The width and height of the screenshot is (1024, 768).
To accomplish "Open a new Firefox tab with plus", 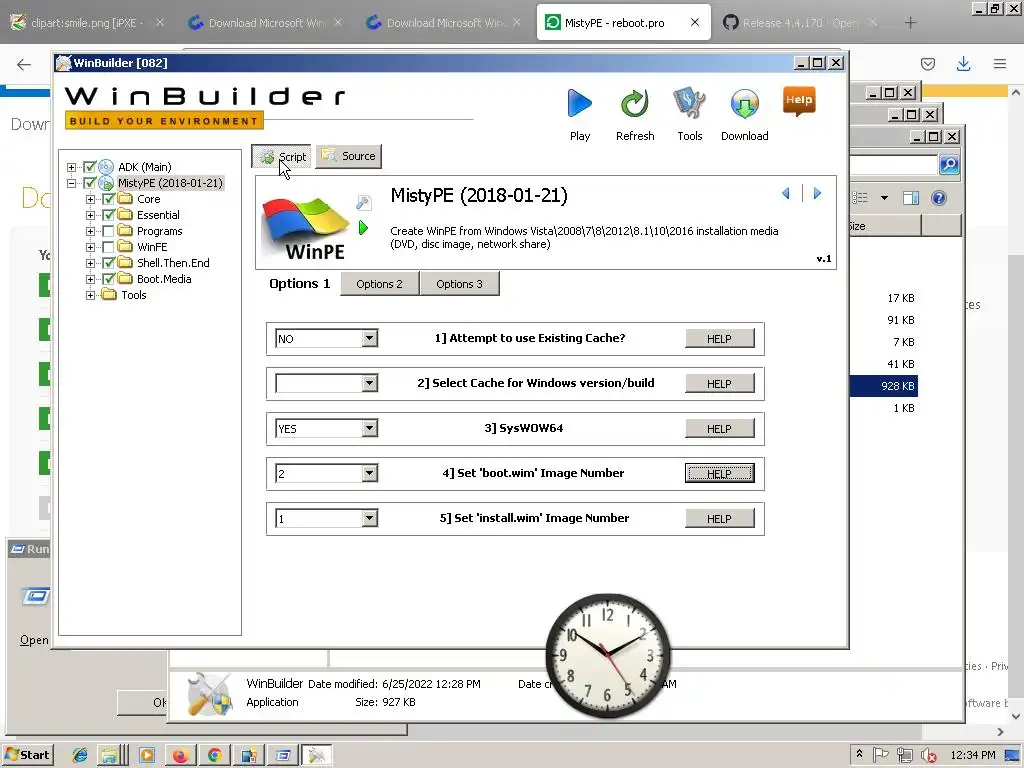I will pos(910,23).
